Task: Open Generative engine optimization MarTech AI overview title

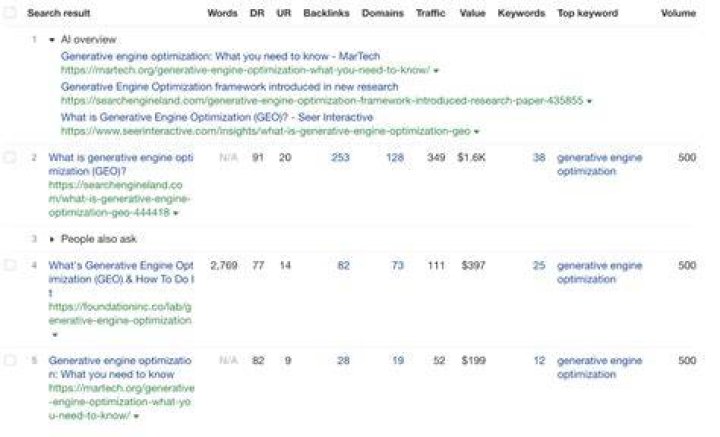Action: [x=220, y=56]
